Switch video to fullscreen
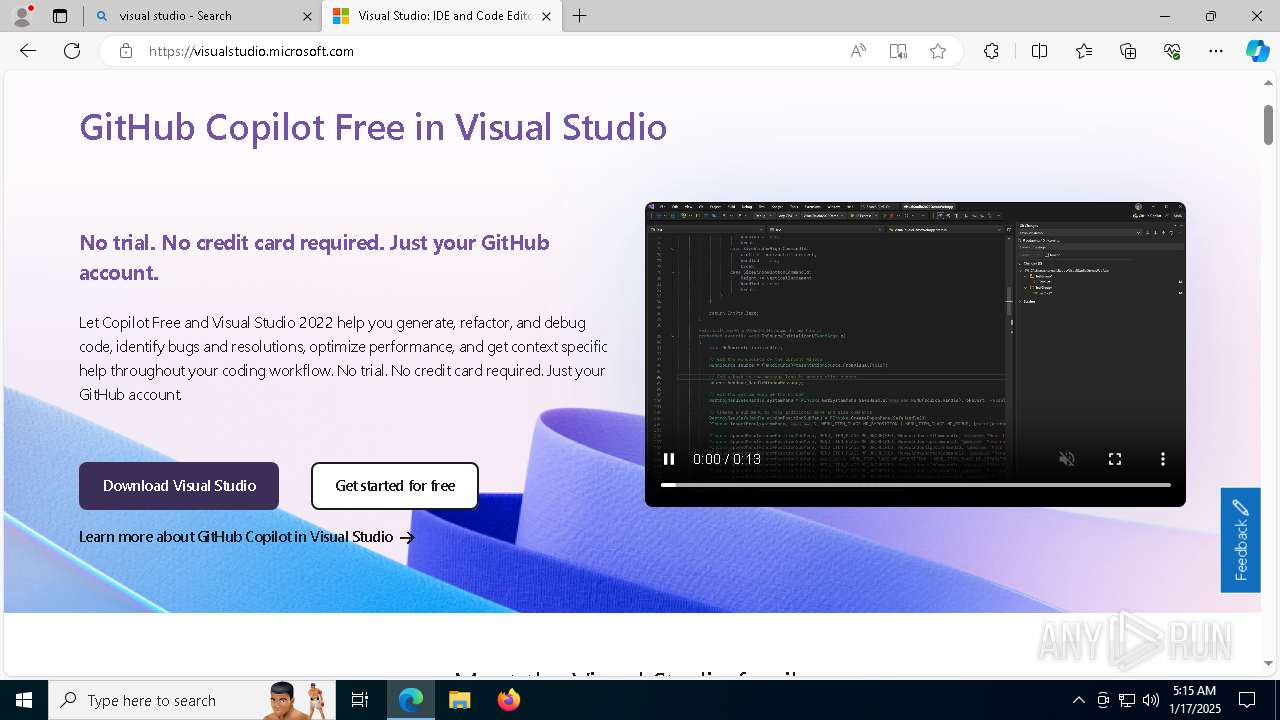Viewport: 1280px width, 720px height. point(1115,459)
